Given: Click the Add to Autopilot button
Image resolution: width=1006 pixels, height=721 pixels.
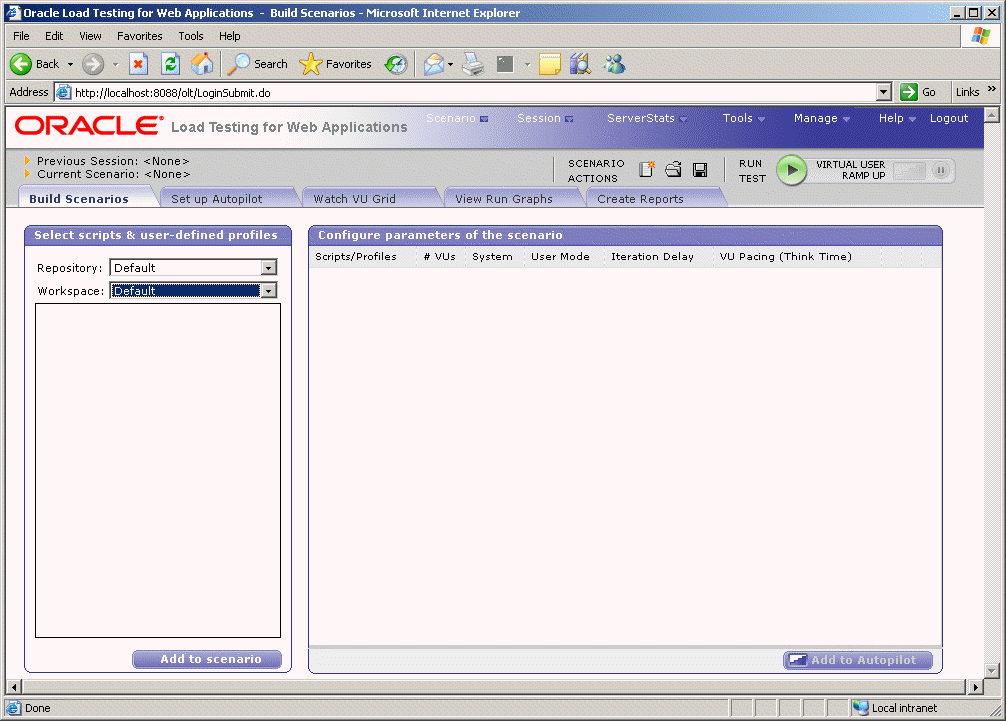Looking at the screenshot, I should click(857, 660).
